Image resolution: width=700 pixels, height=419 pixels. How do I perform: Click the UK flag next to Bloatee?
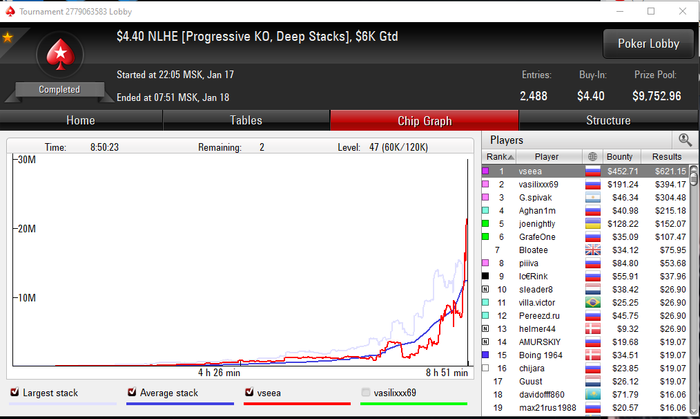tap(592, 250)
